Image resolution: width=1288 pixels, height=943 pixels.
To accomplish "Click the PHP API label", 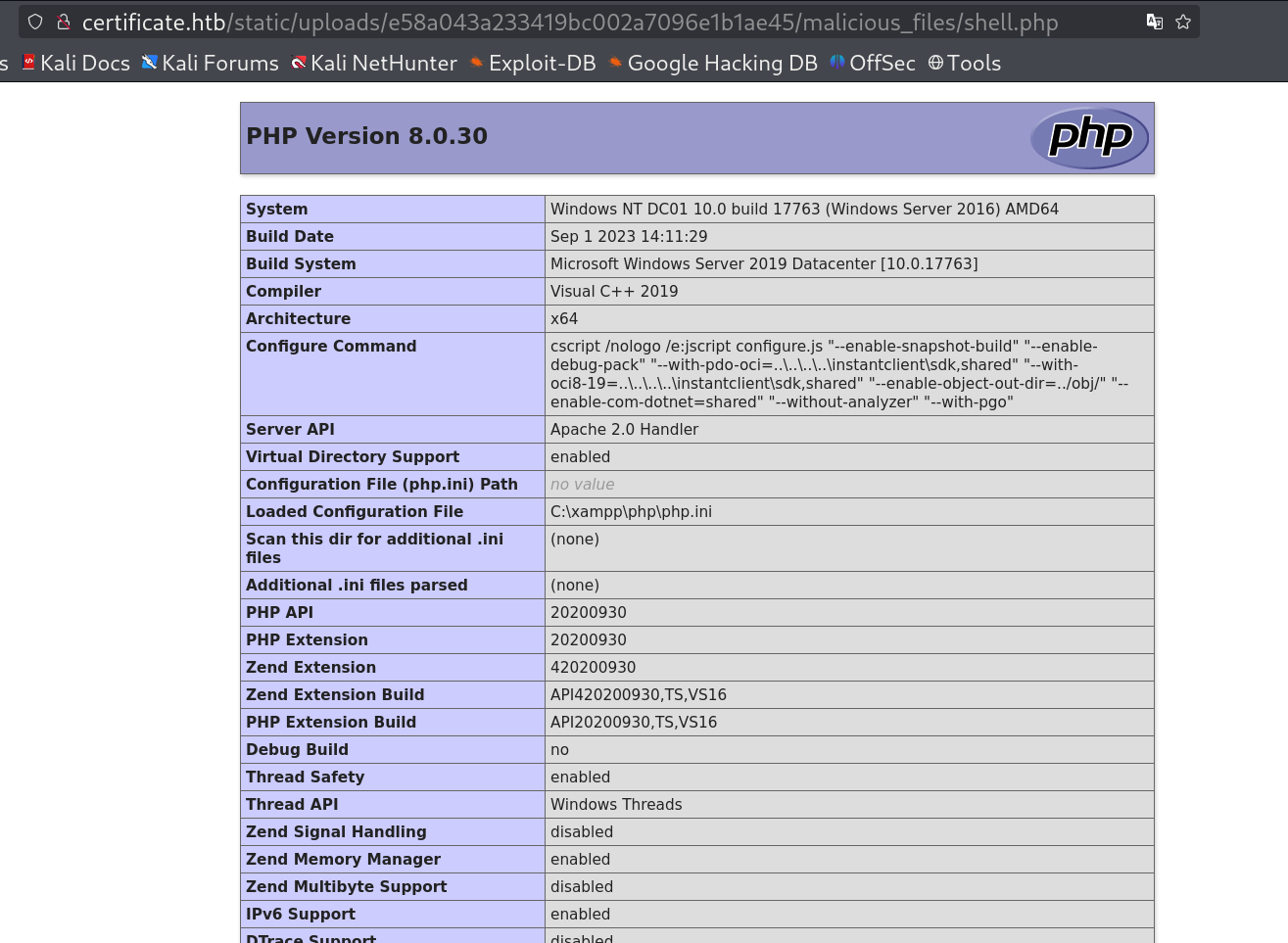I will [x=280, y=612].
